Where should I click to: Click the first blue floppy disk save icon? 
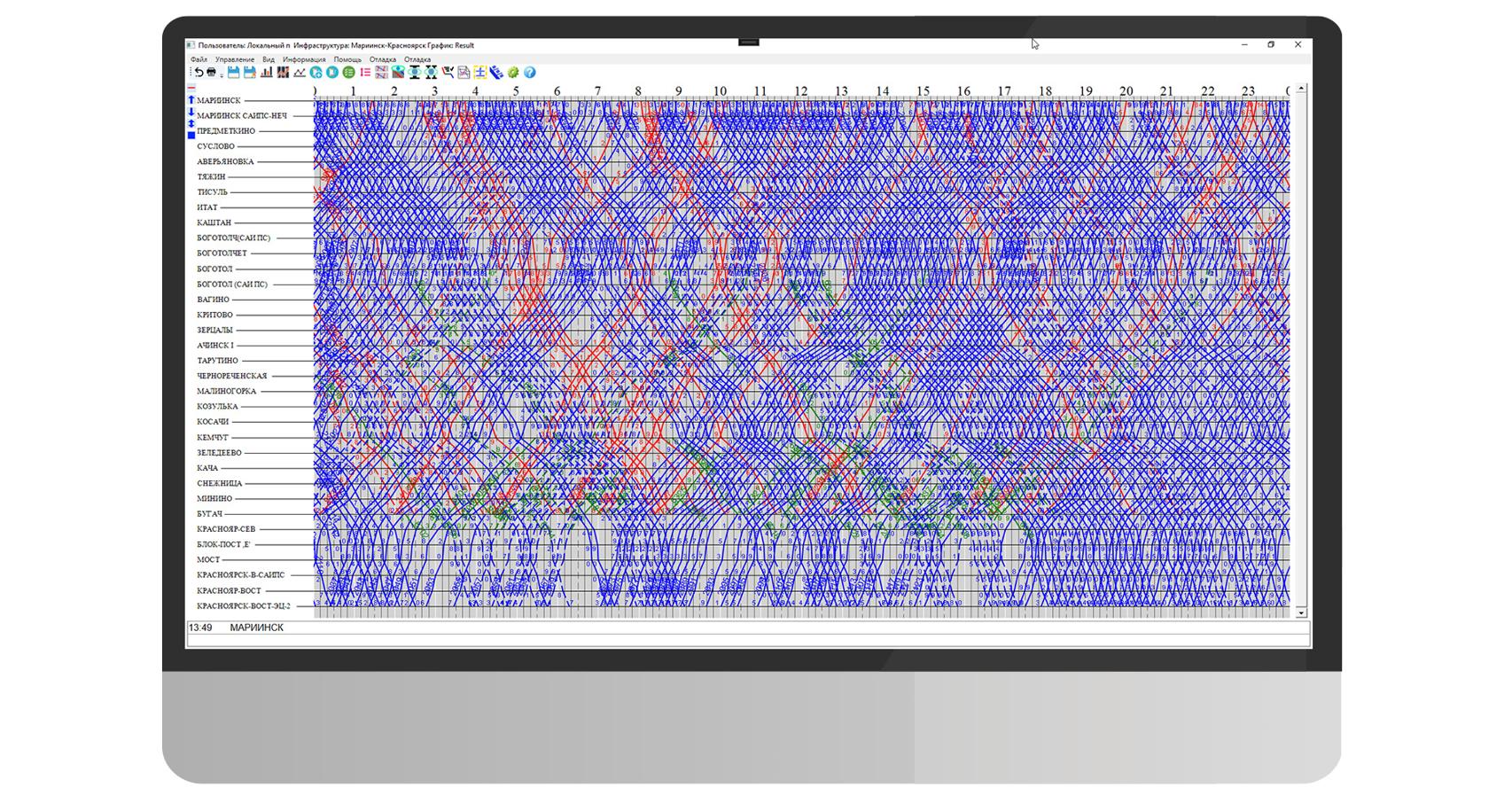click(x=233, y=73)
